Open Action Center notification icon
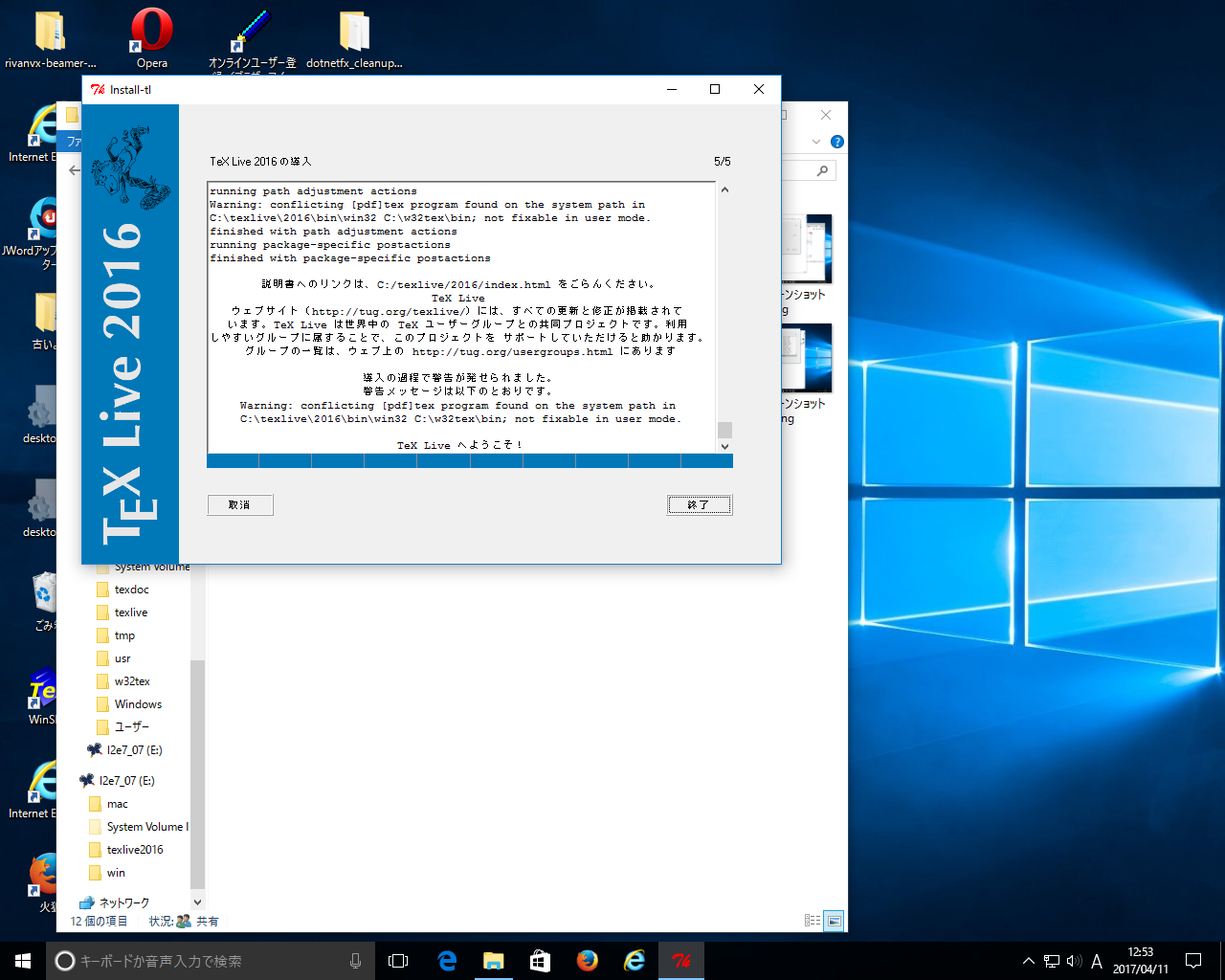The image size is (1225, 980). pyautogui.click(x=1193, y=961)
